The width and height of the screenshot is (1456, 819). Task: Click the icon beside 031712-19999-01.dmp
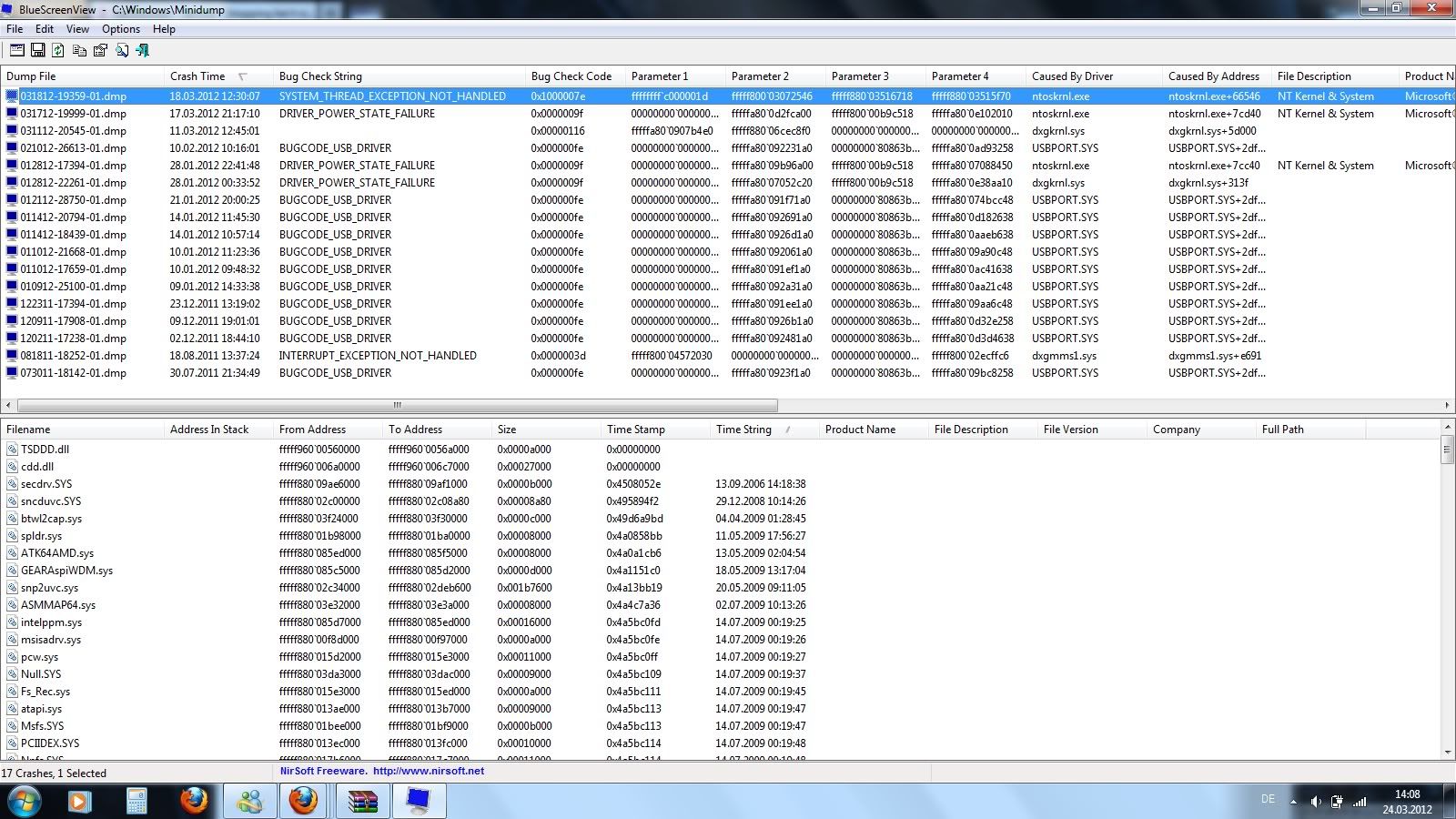click(x=12, y=114)
